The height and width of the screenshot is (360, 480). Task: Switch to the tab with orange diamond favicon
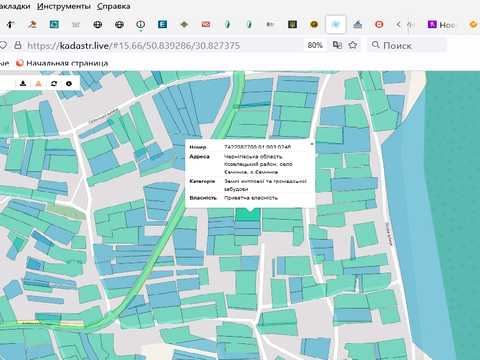pyautogui.click(x=184, y=24)
